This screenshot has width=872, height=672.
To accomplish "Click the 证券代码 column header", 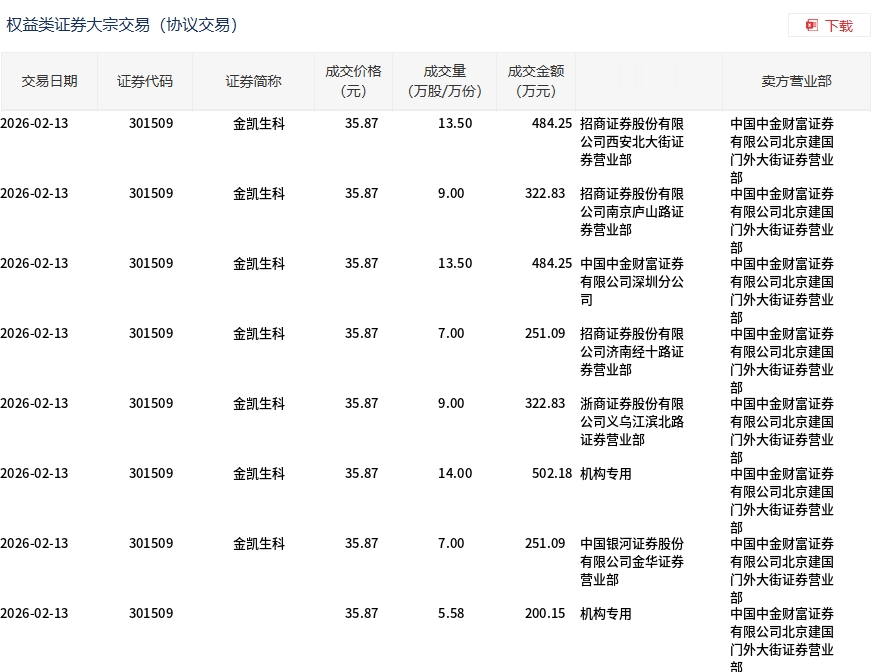I will (x=145, y=81).
